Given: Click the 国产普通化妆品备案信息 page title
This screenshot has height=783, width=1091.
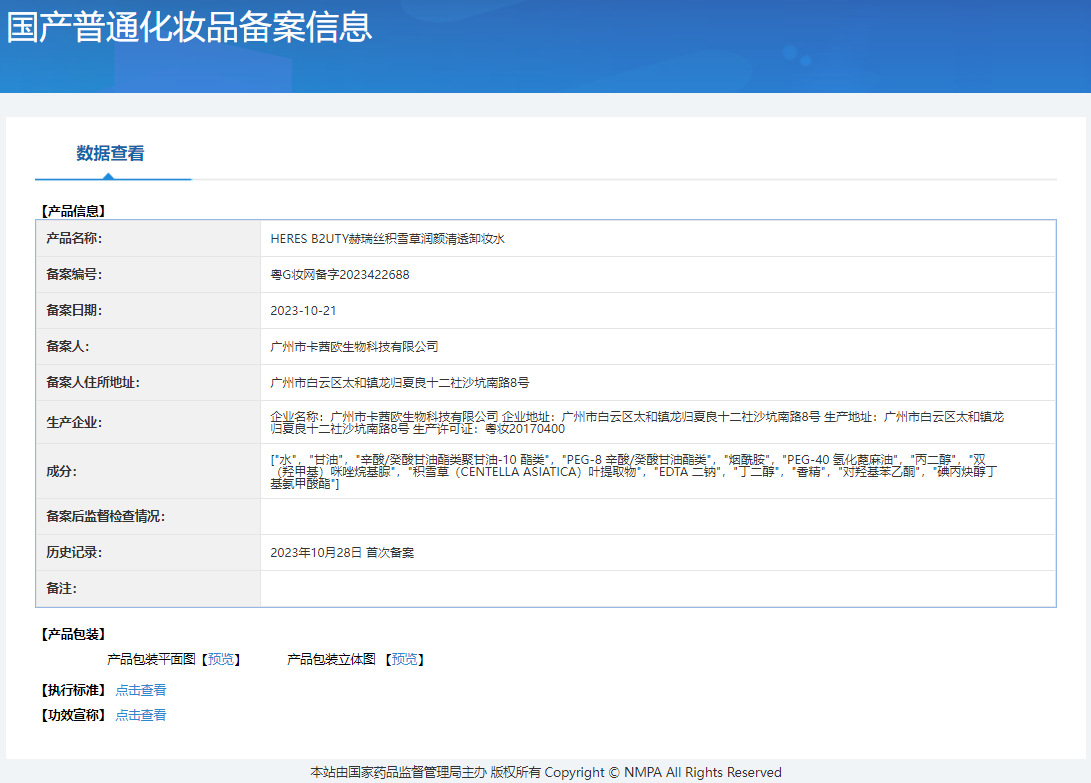Looking at the screenshot, I should [x=189, y=27].
